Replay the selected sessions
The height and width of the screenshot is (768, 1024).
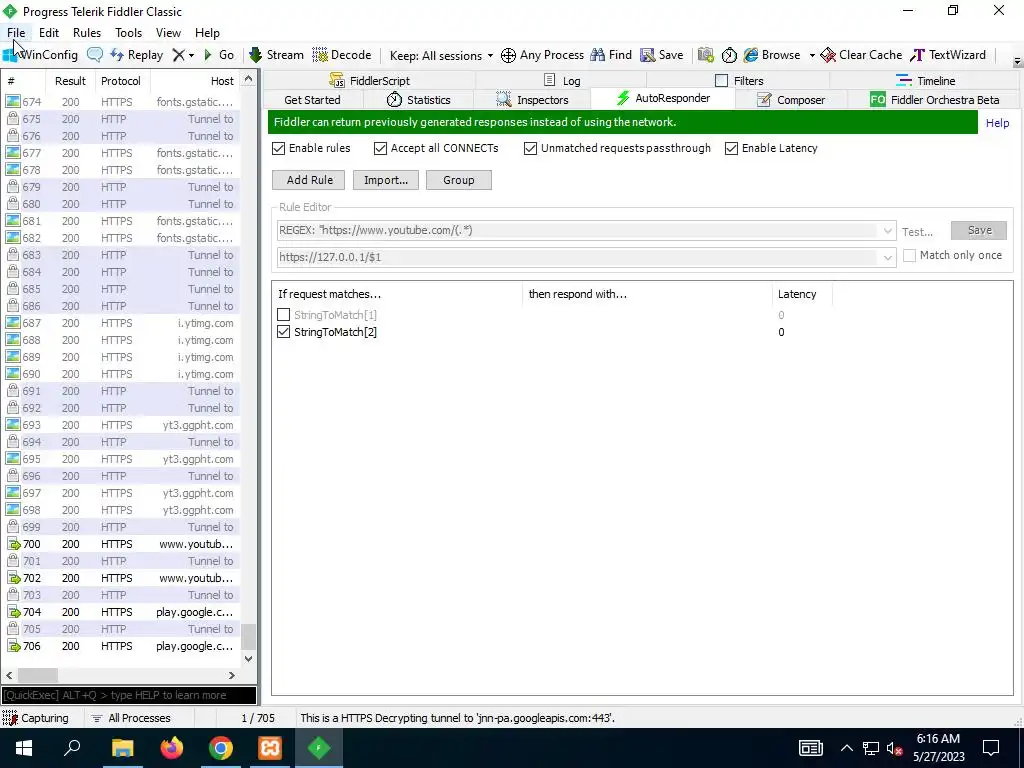[136, 55]
